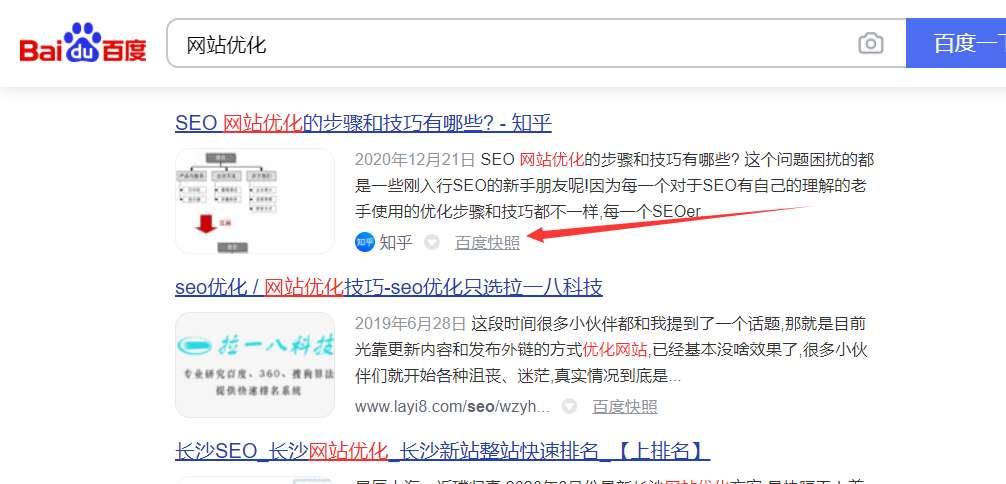Click the 知乎 source name text

[396, 242]
